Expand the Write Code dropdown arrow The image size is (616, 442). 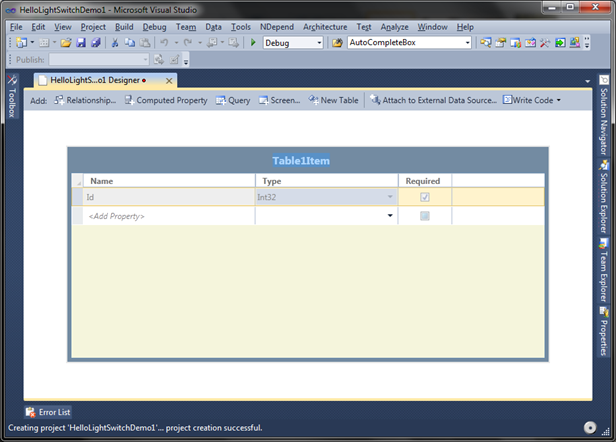(x=559, y=100)
